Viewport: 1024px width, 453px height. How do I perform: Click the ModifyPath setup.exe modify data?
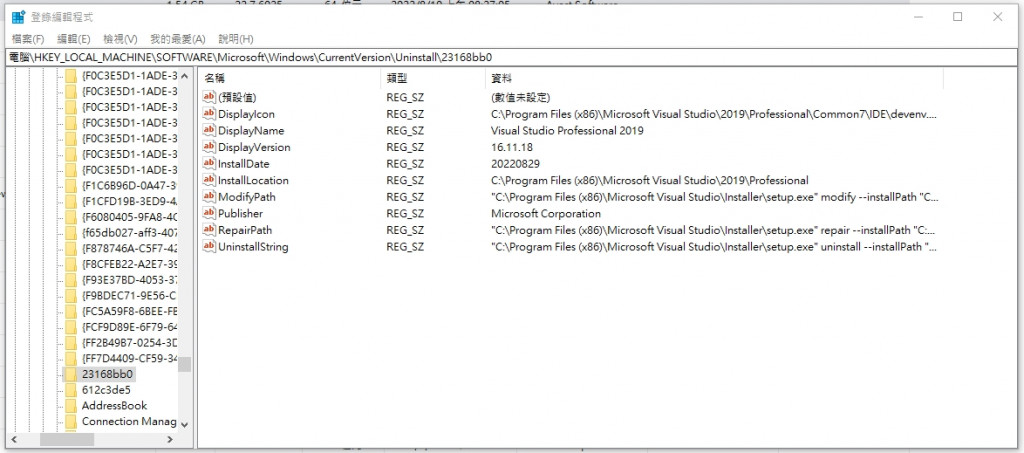714,196
